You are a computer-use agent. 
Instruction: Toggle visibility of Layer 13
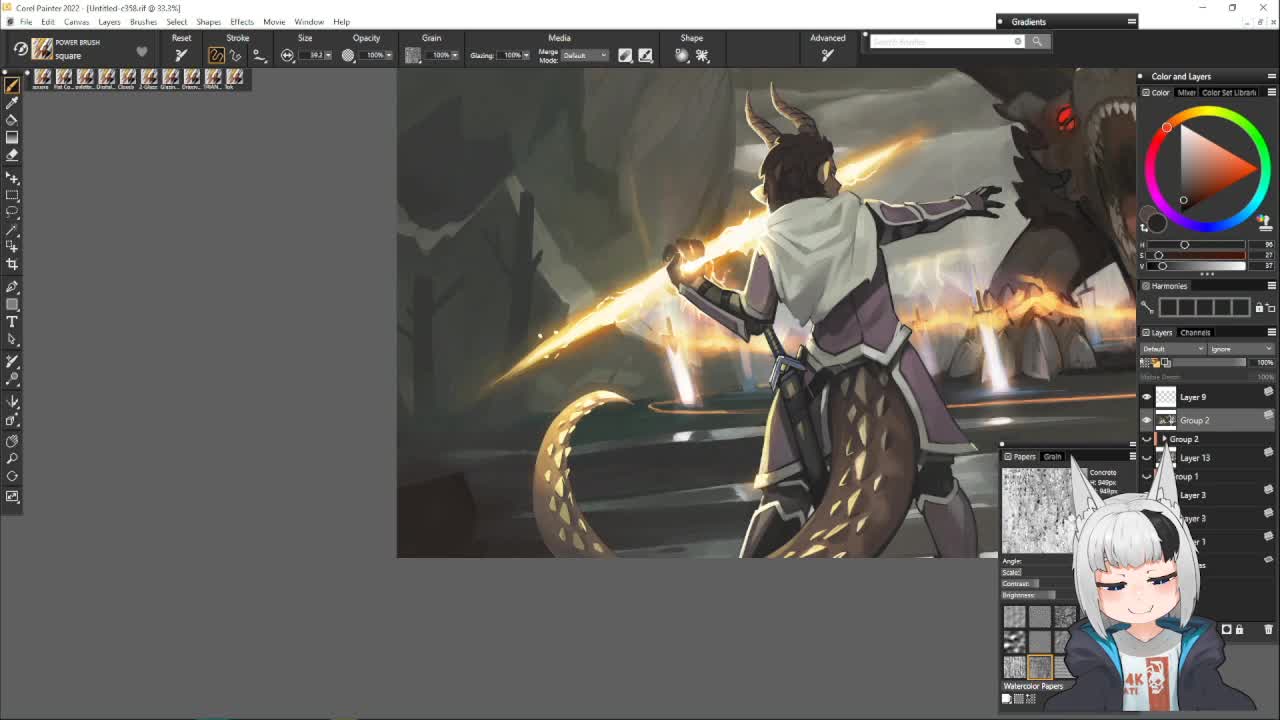[x=1147, y=458]
